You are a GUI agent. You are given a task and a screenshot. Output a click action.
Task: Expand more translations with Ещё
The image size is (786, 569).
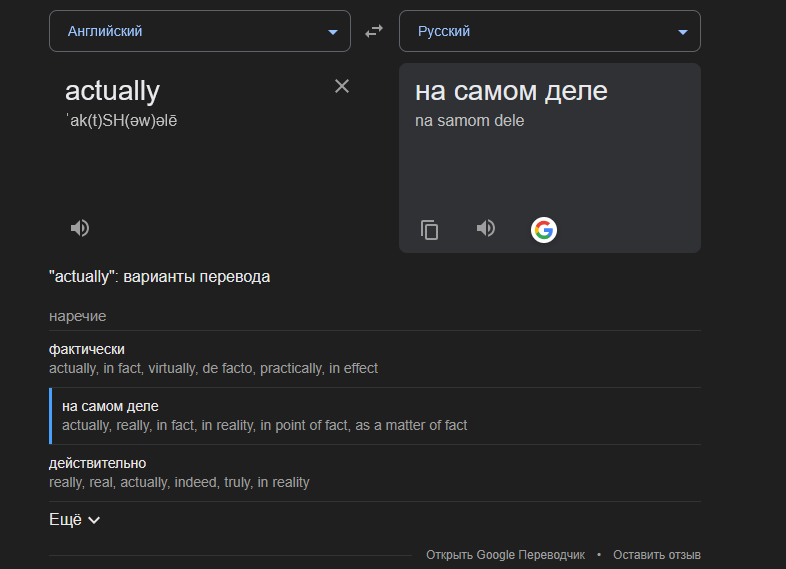coord(75,519)
